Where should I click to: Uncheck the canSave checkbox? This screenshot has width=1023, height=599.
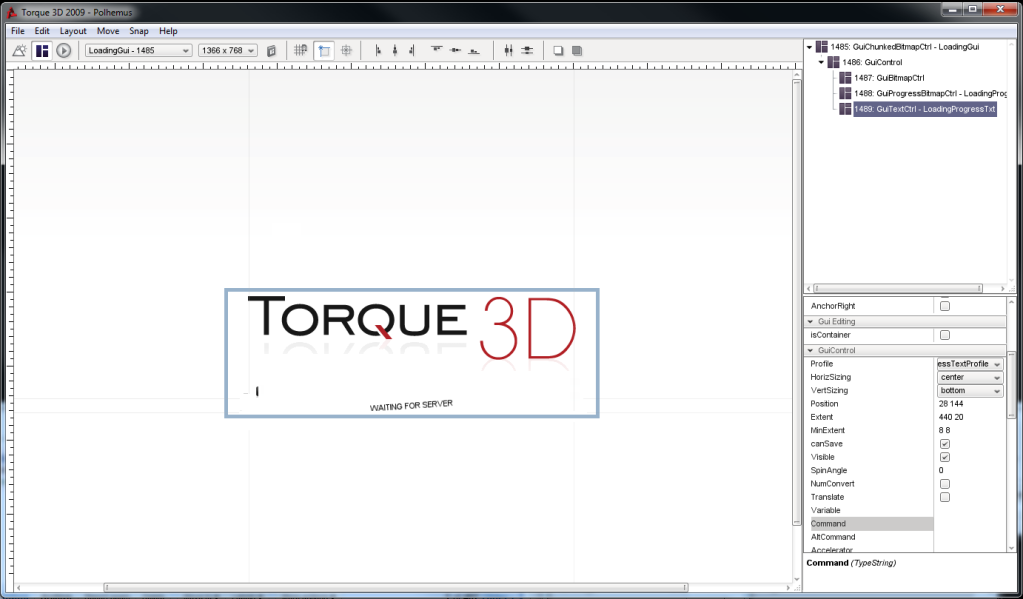pyautogui.click(x=945, y=443)
